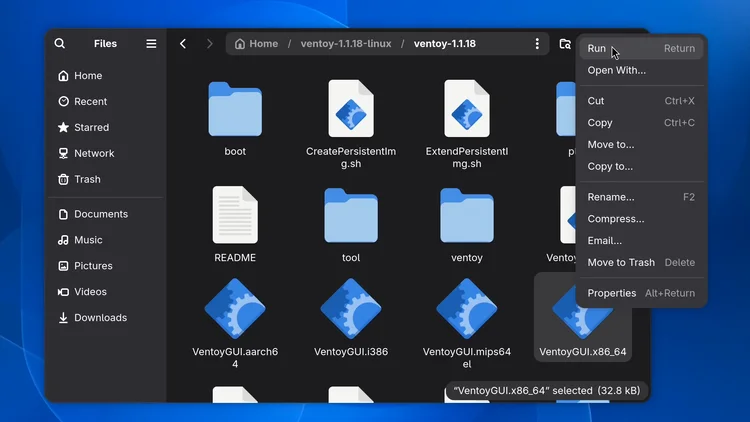Open Trash in the sidebar
This screenshot has height=422, width=750.
click(x=105, y=179)
